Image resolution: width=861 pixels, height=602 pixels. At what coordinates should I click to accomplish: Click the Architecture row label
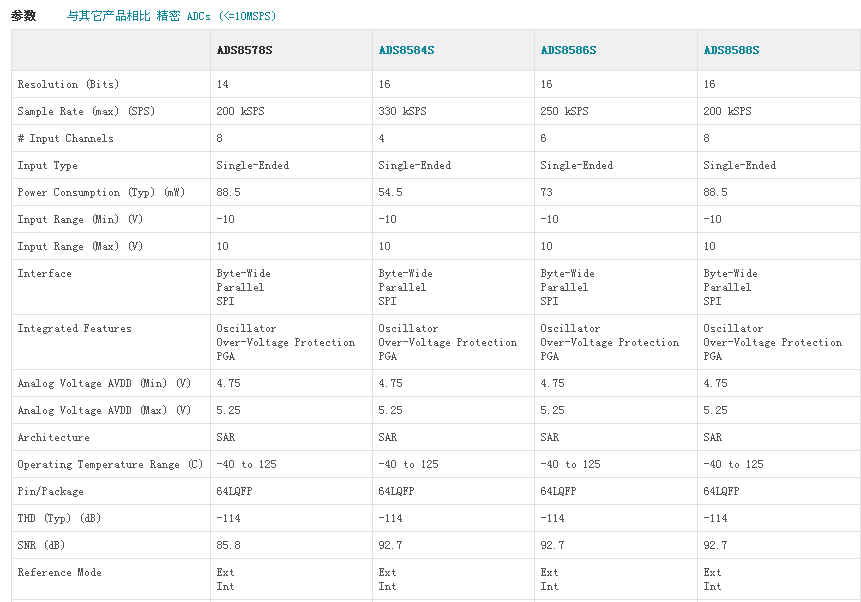coord(53,438)
